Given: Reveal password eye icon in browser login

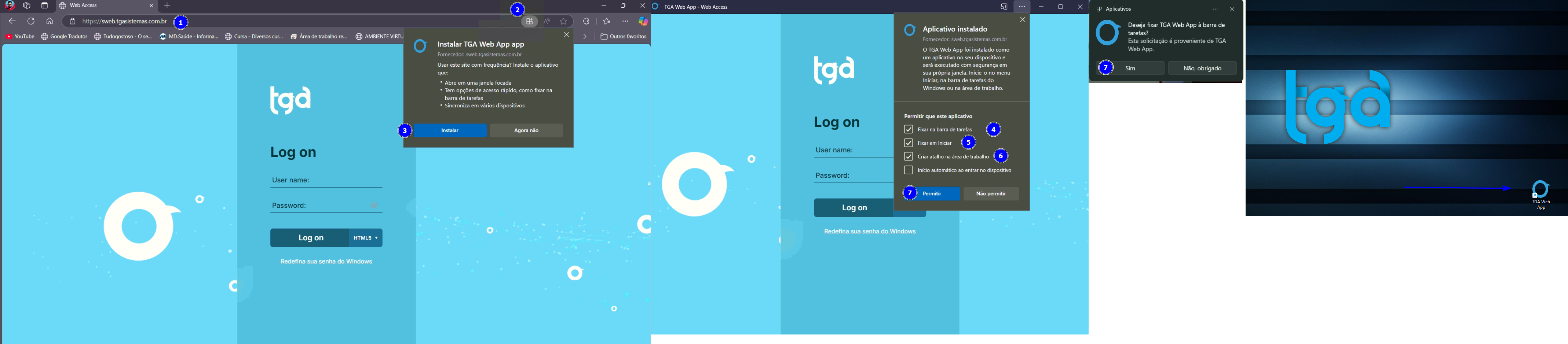Looking at the screenshot, I should [375, 206].
